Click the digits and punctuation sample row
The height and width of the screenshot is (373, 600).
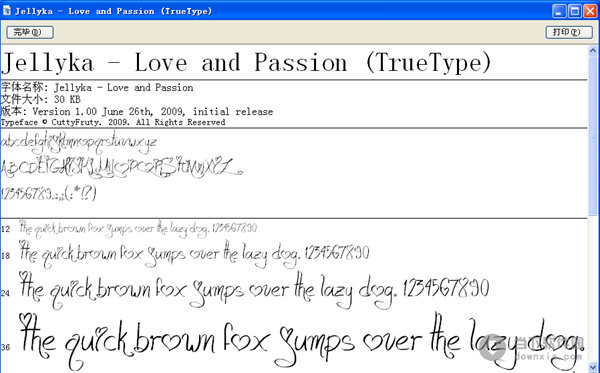pos(49,194)
